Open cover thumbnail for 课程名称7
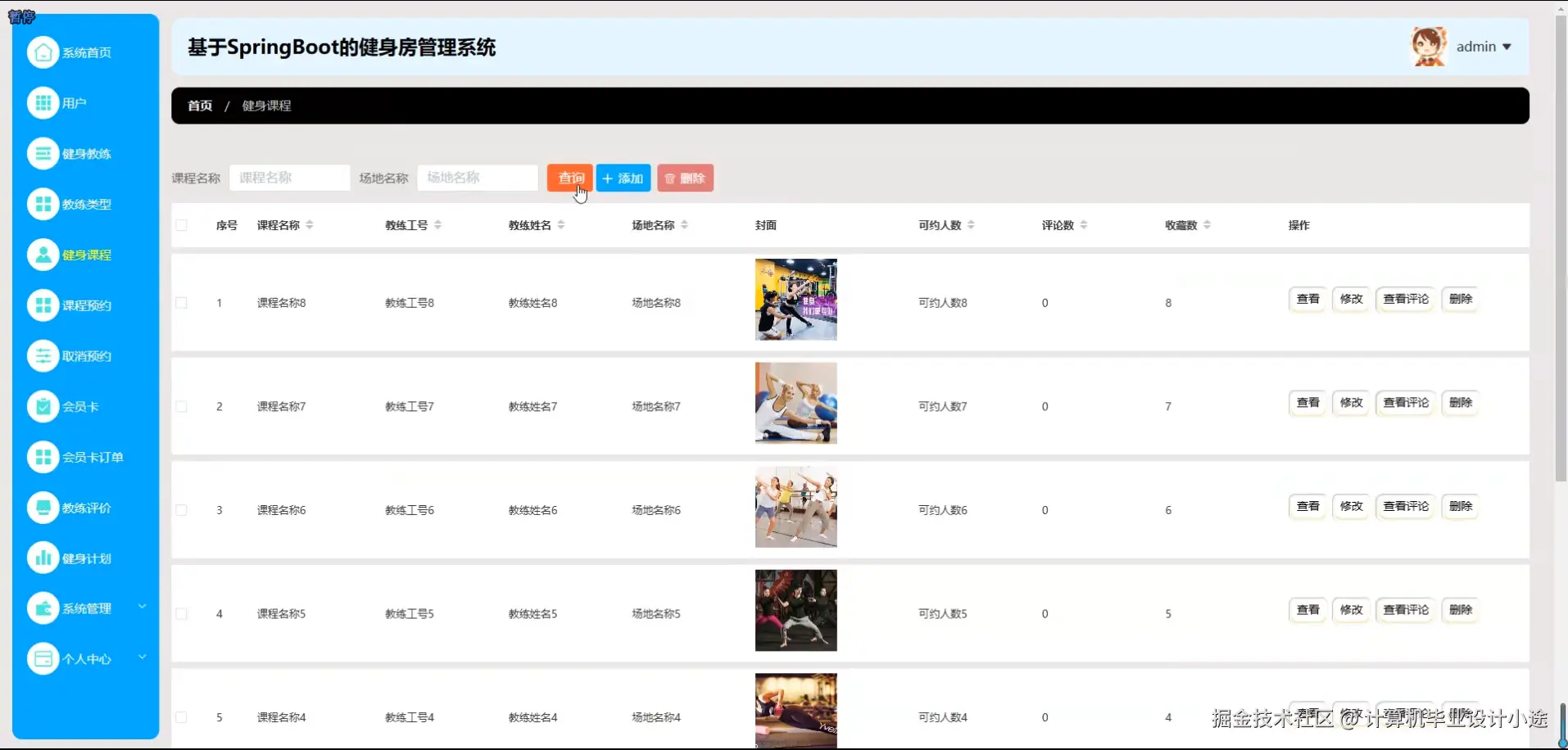Screen dimensions: 1568x750 tap(796, 403)
